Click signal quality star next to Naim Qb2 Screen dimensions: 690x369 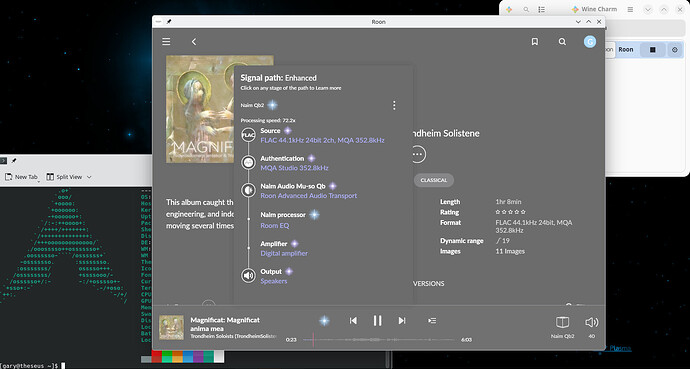point(272,105)
